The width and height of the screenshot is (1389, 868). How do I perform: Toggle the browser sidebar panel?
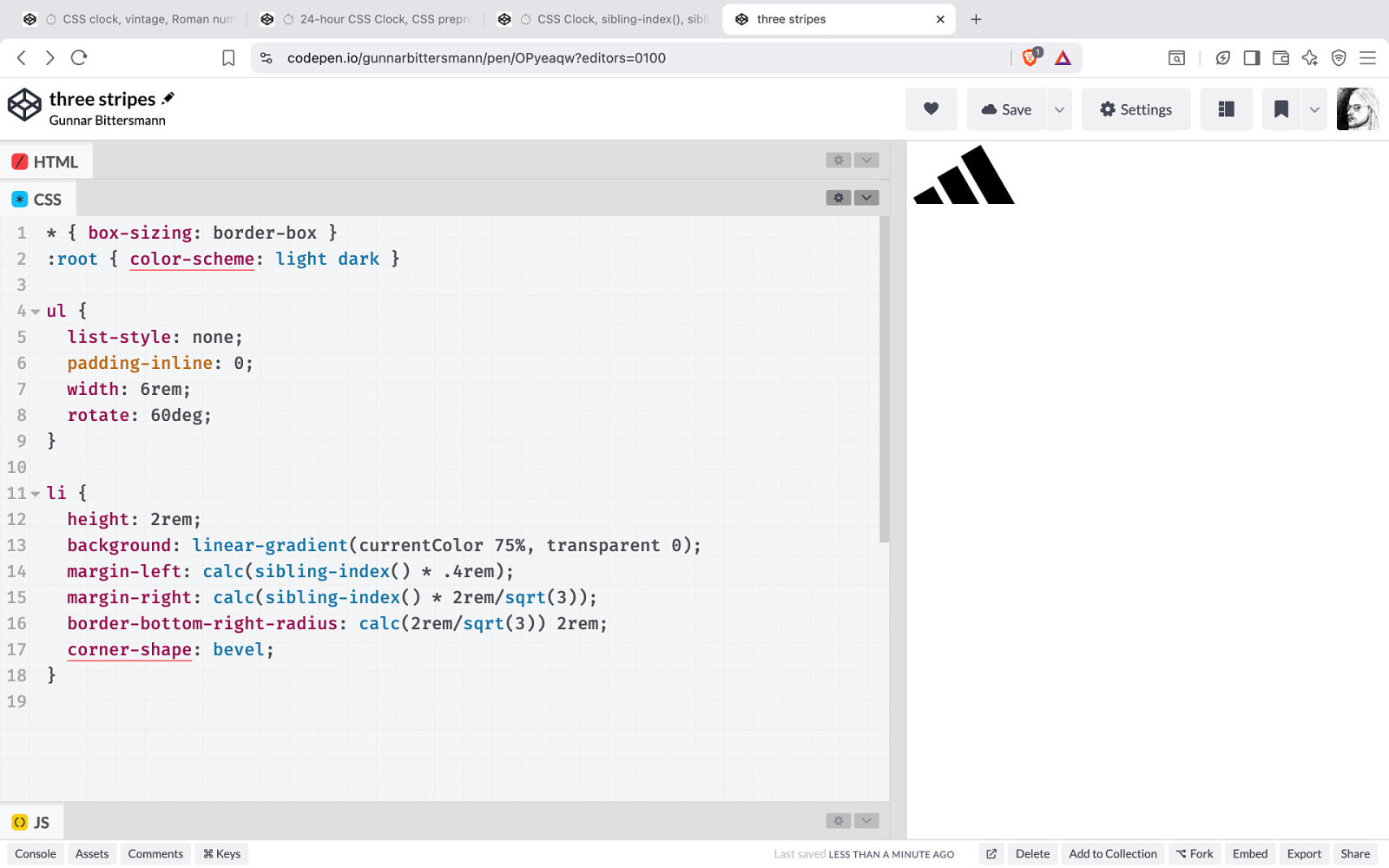tap(1251, 58)
